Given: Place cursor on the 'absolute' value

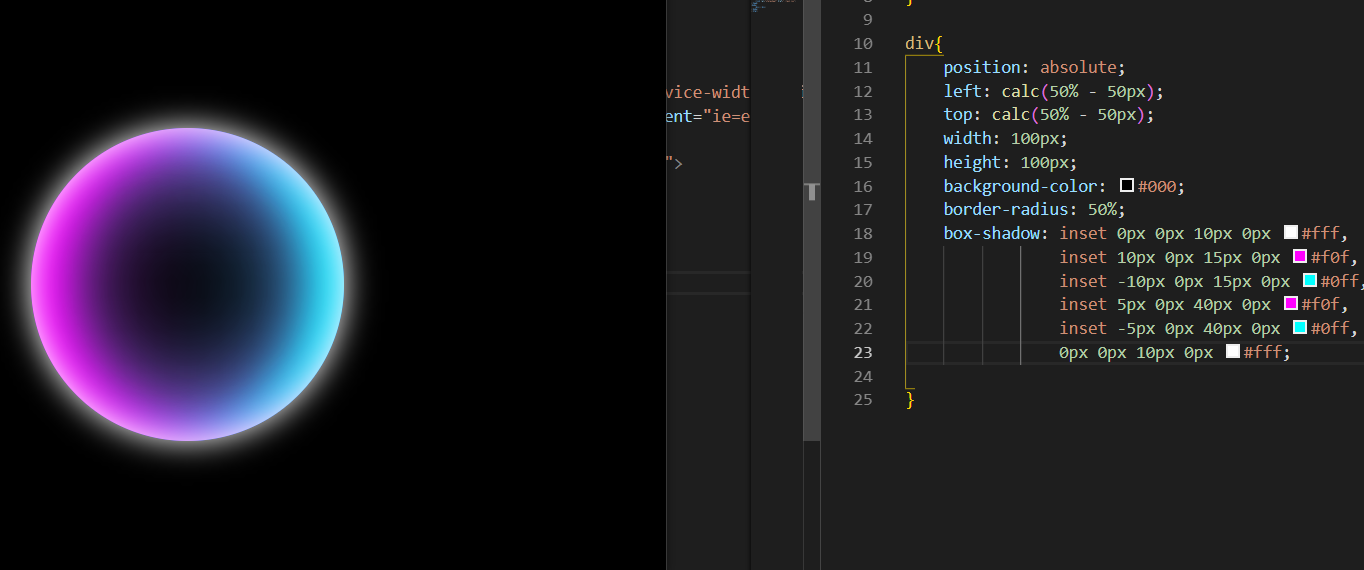Looking at the screenshot, I should click(1078, 68).
